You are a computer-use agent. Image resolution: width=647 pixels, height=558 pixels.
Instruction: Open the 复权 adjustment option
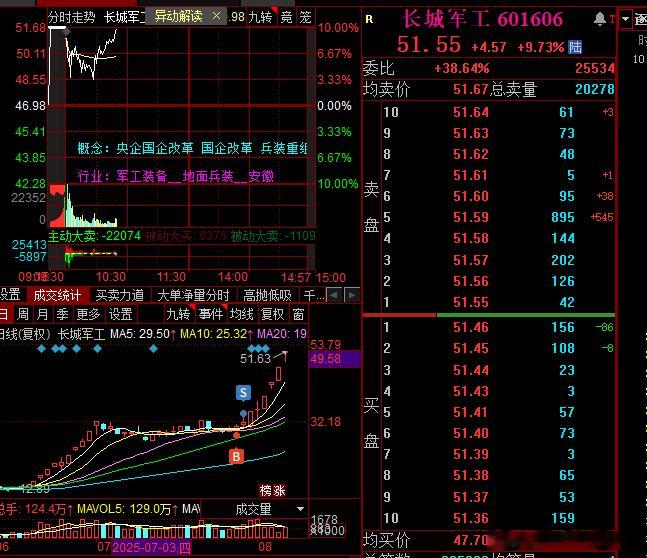click(272, 314)
